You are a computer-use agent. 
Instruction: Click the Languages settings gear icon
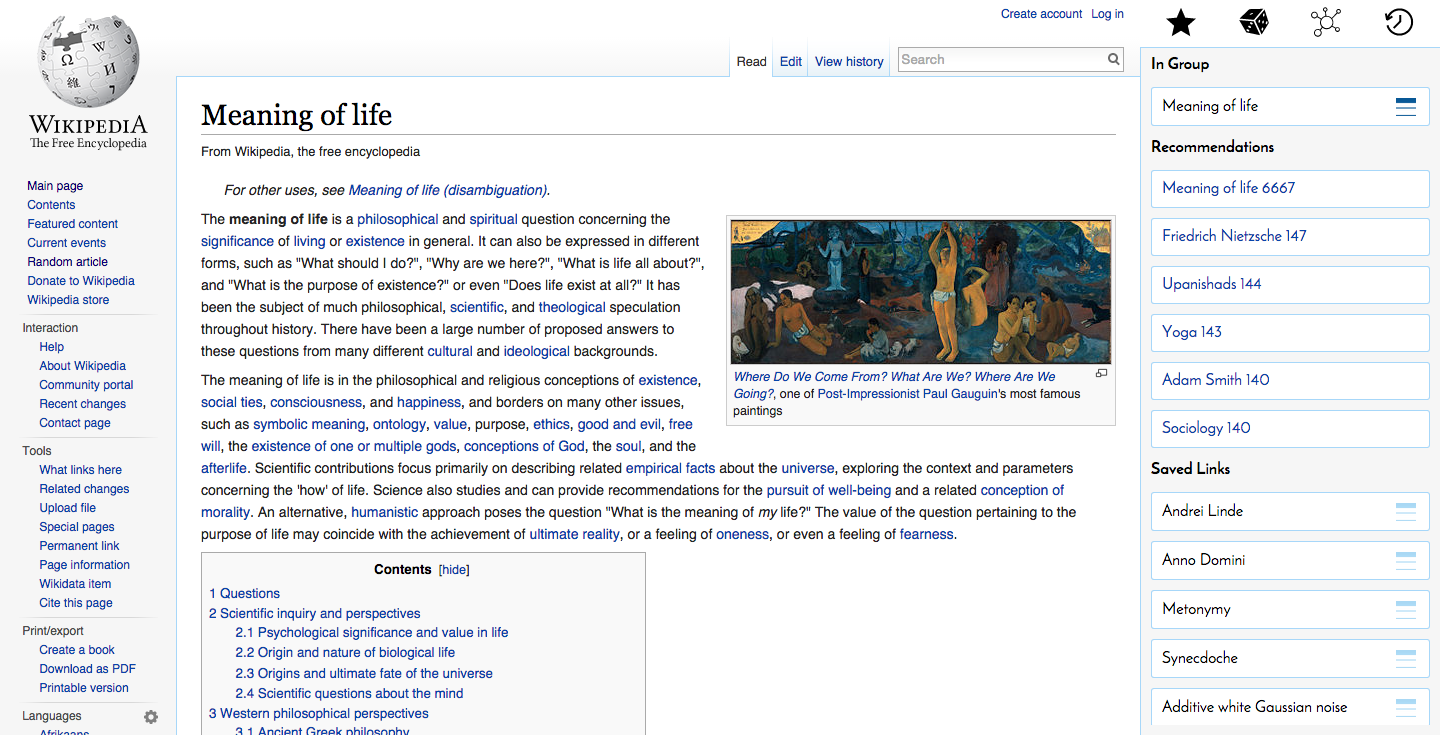click(151, 717)
